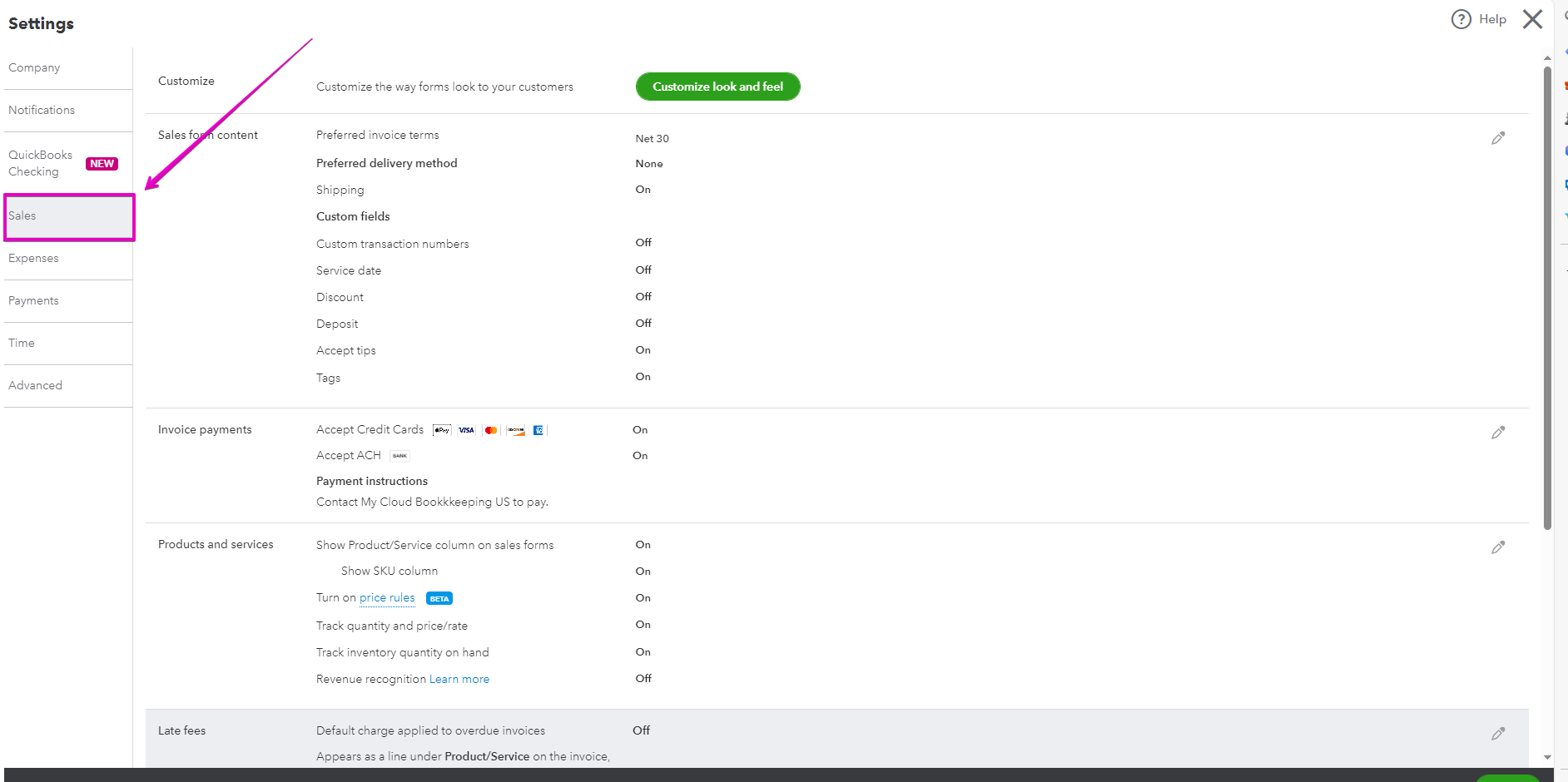Click the NEW badge beside QuickBooks Checking
This screenshot has height=782, width=1568.
(x=102, y=164)
